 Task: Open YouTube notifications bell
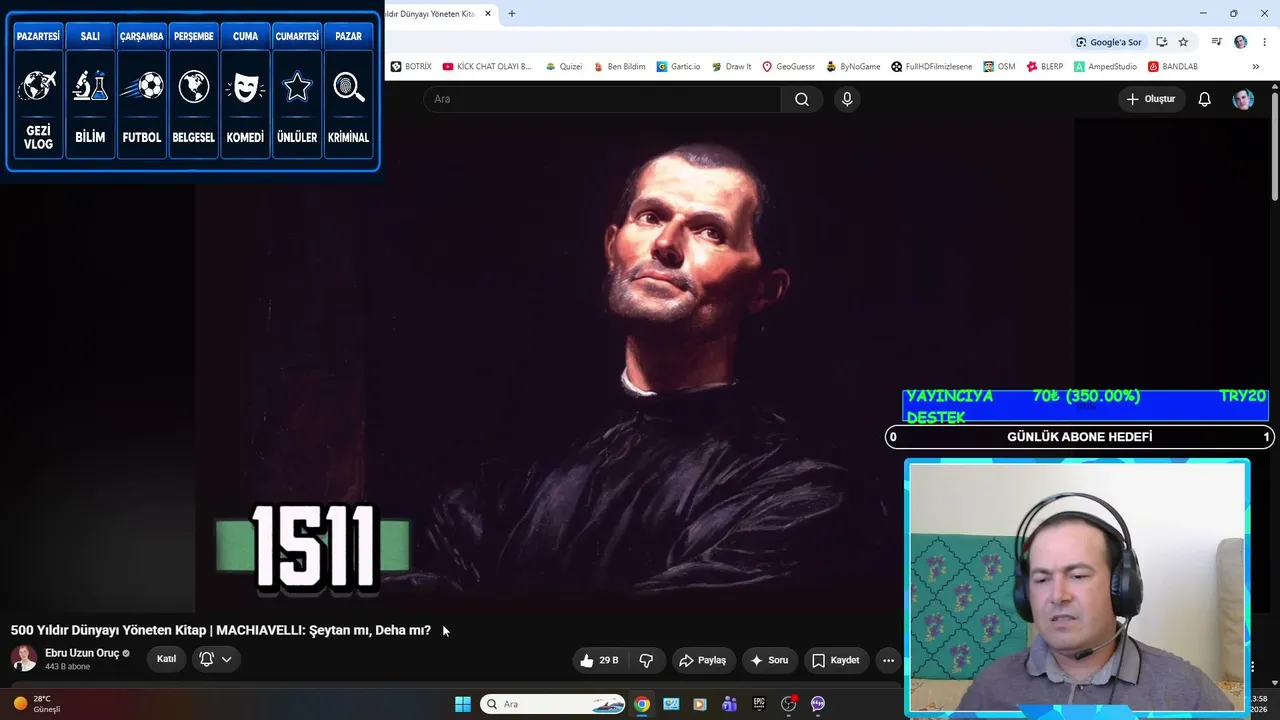tap(1205, 99)
